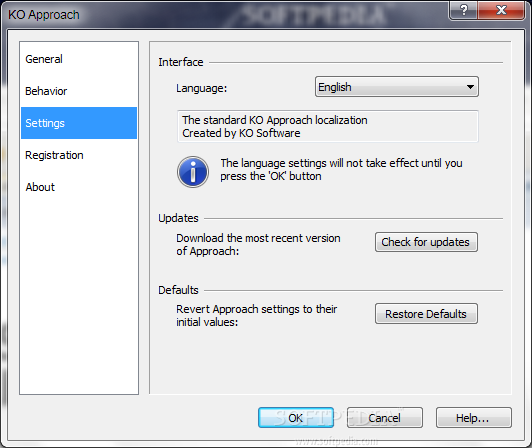Screen dimensions: 532x448
Task: Click the language settings notice text
Action: (341, 170)
